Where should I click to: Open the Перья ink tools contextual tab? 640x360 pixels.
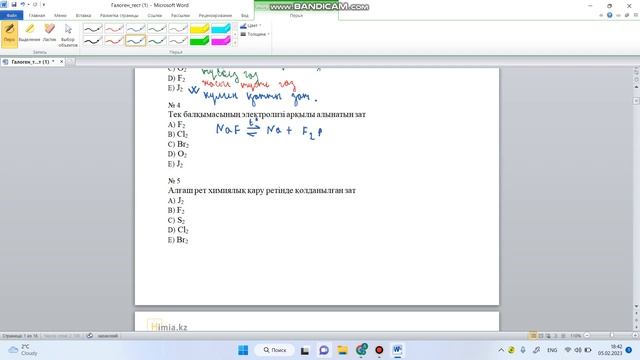[296, 16]
